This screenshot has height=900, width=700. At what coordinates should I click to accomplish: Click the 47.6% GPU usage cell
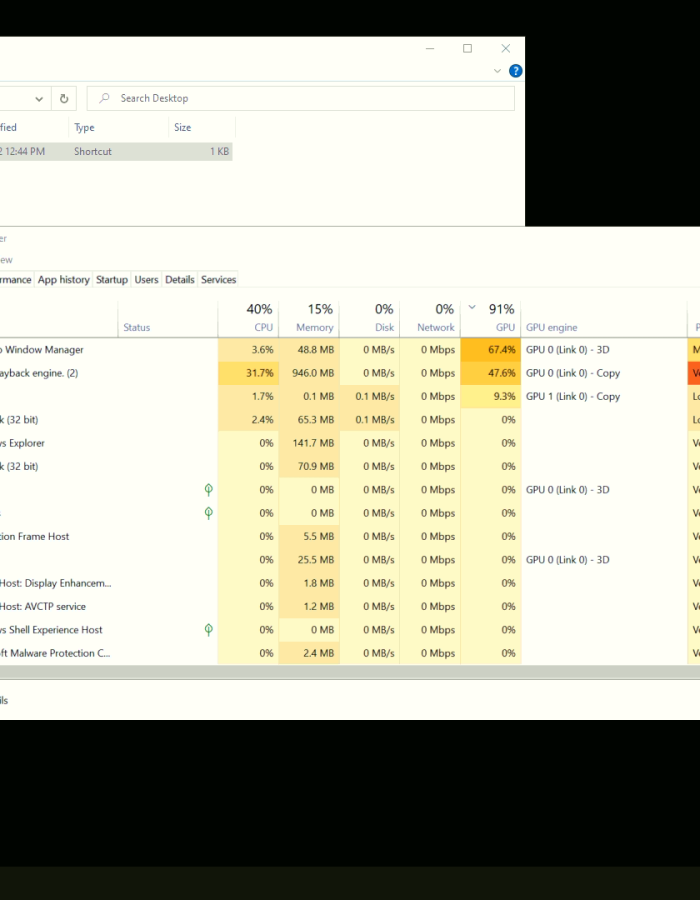(491, 373)
